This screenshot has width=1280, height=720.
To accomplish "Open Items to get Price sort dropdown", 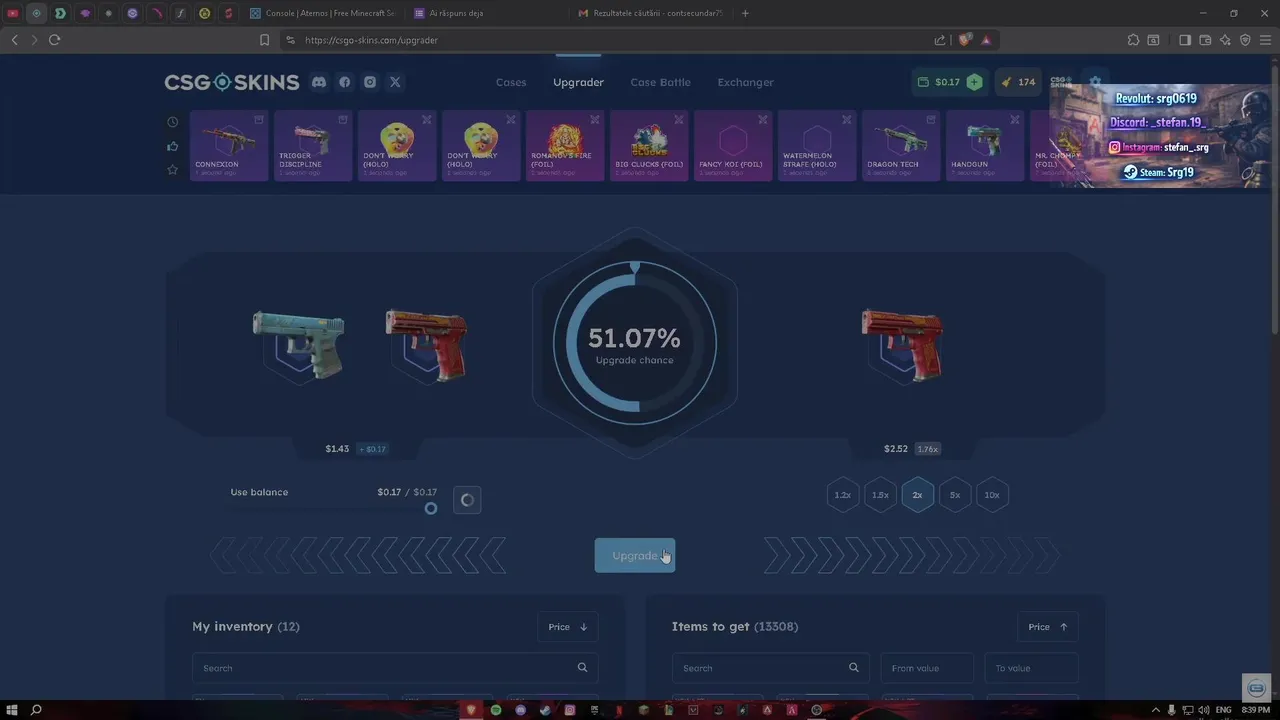I will pyautogui.click(x=1047, y=627).
